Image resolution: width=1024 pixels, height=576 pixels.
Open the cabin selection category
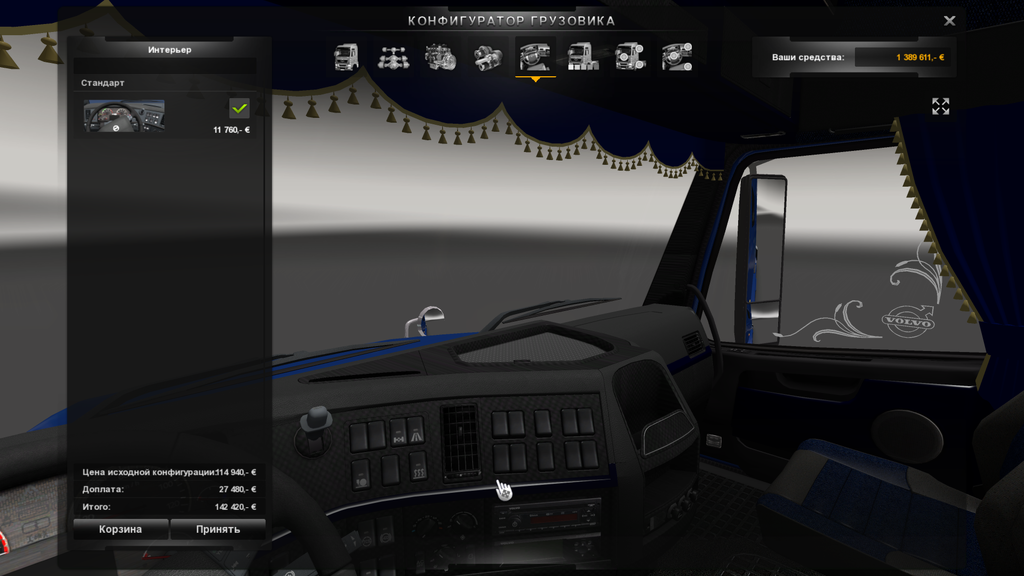click(346, 57)
